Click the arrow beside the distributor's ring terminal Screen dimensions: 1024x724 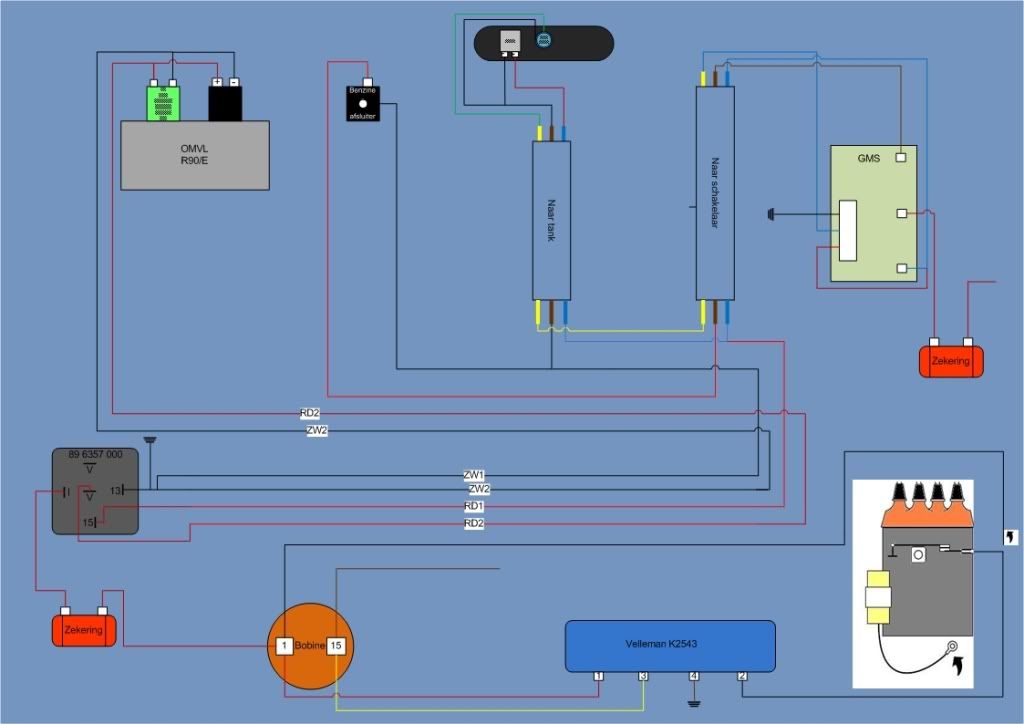coord(959,667)
